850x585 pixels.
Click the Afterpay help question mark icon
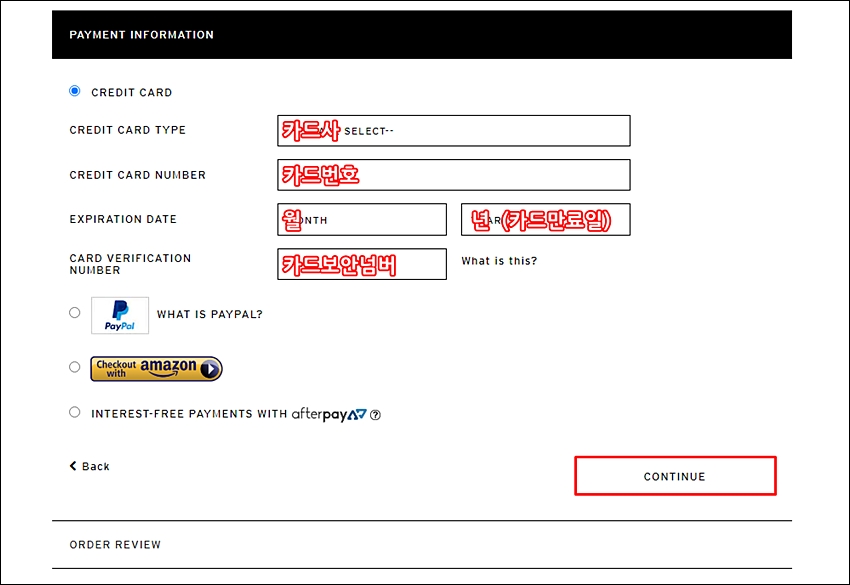[x=375, y=415]
